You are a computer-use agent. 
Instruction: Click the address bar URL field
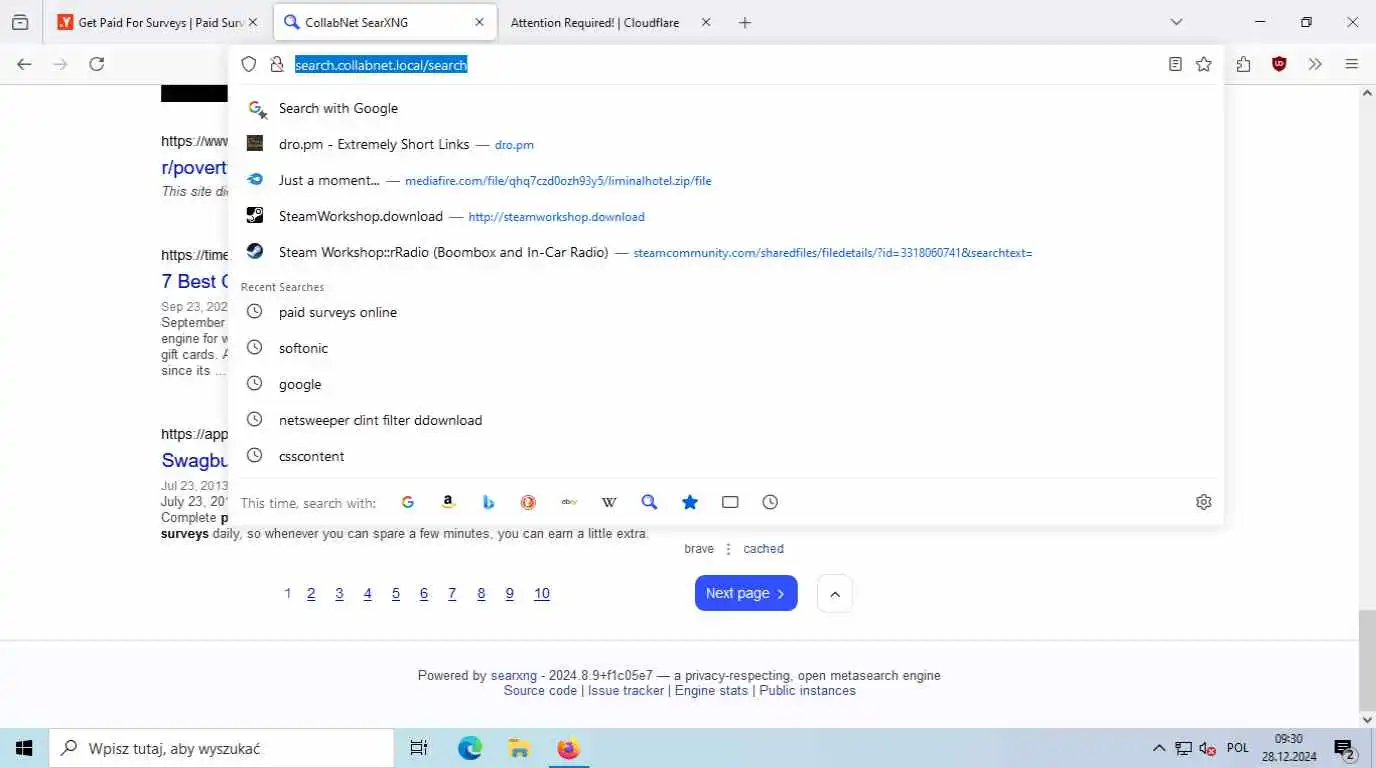tap(725, 64)
